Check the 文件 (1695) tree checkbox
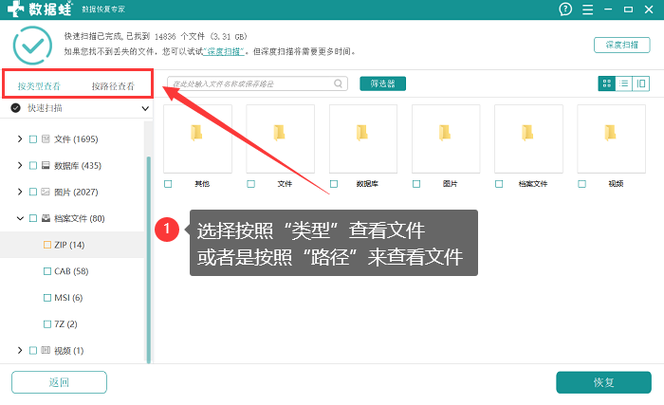664x405 pixels. pos(33,139)
